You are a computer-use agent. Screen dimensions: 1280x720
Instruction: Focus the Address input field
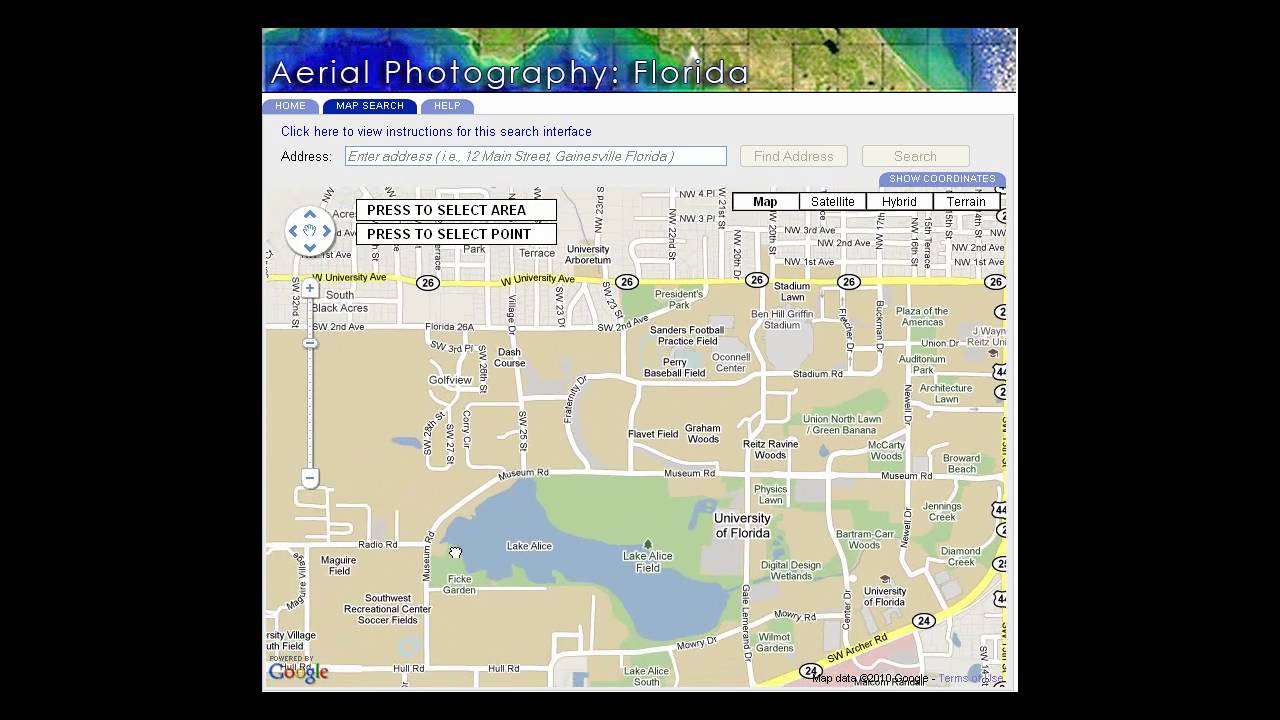(536, 156)
